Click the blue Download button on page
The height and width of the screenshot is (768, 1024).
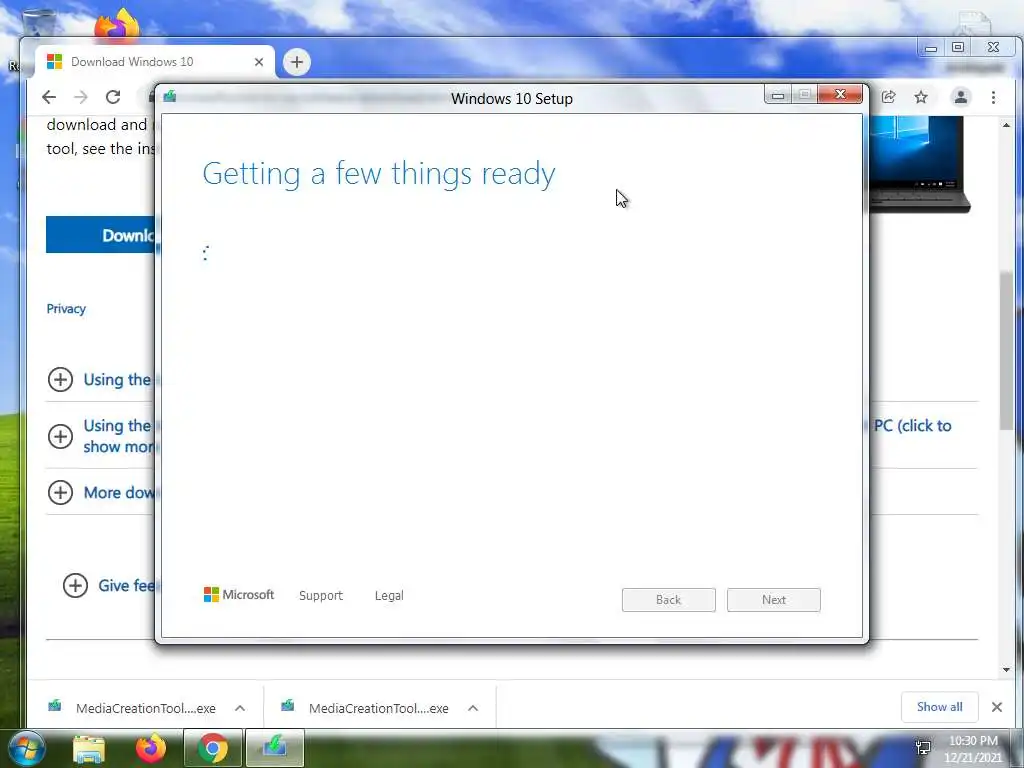point(101,234)
